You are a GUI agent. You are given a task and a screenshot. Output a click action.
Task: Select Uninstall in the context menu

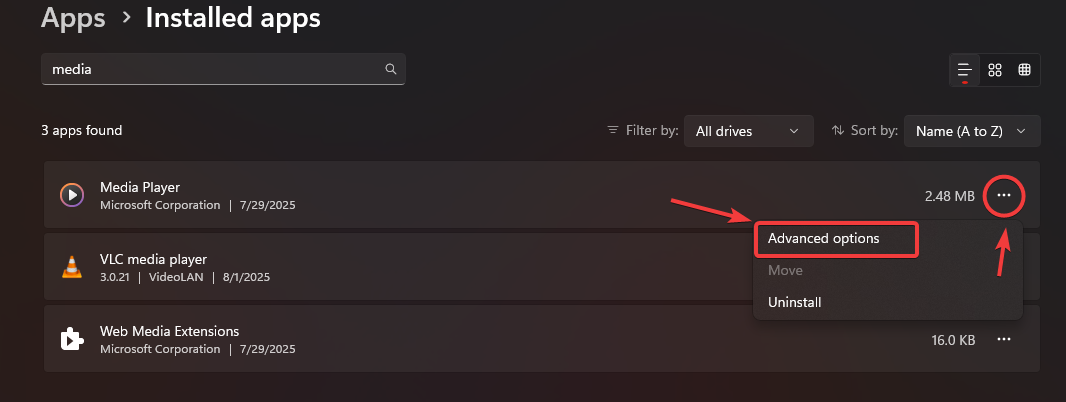pos(795,301)
